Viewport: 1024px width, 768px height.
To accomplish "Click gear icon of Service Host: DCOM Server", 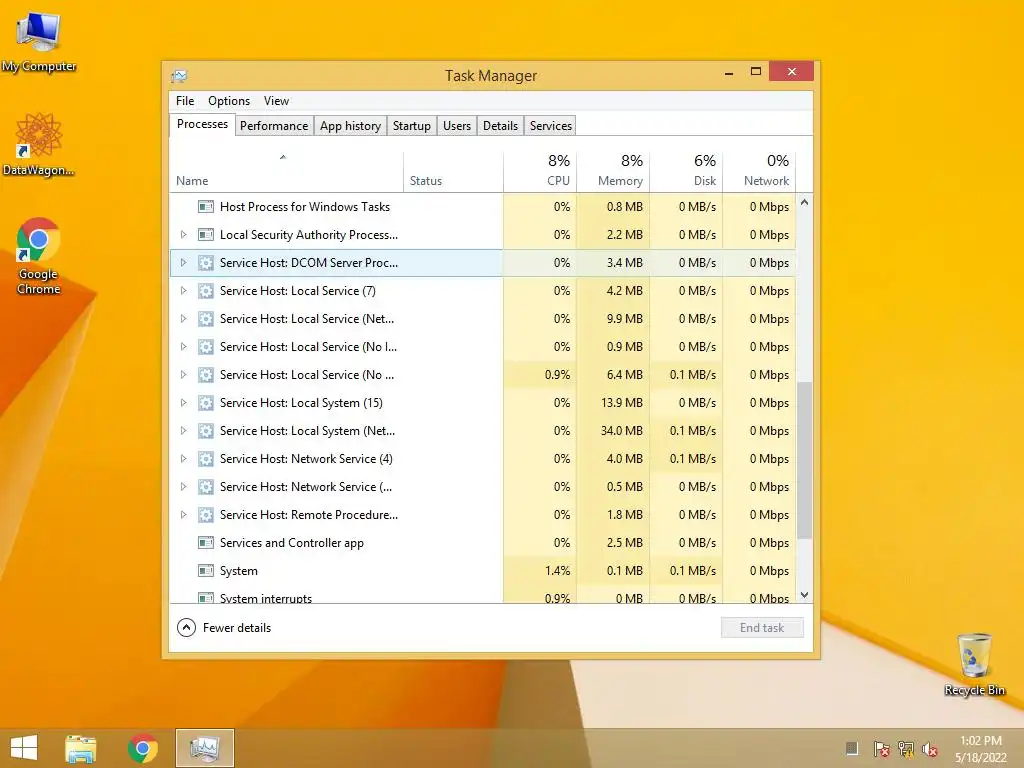I will pos(206,263).
